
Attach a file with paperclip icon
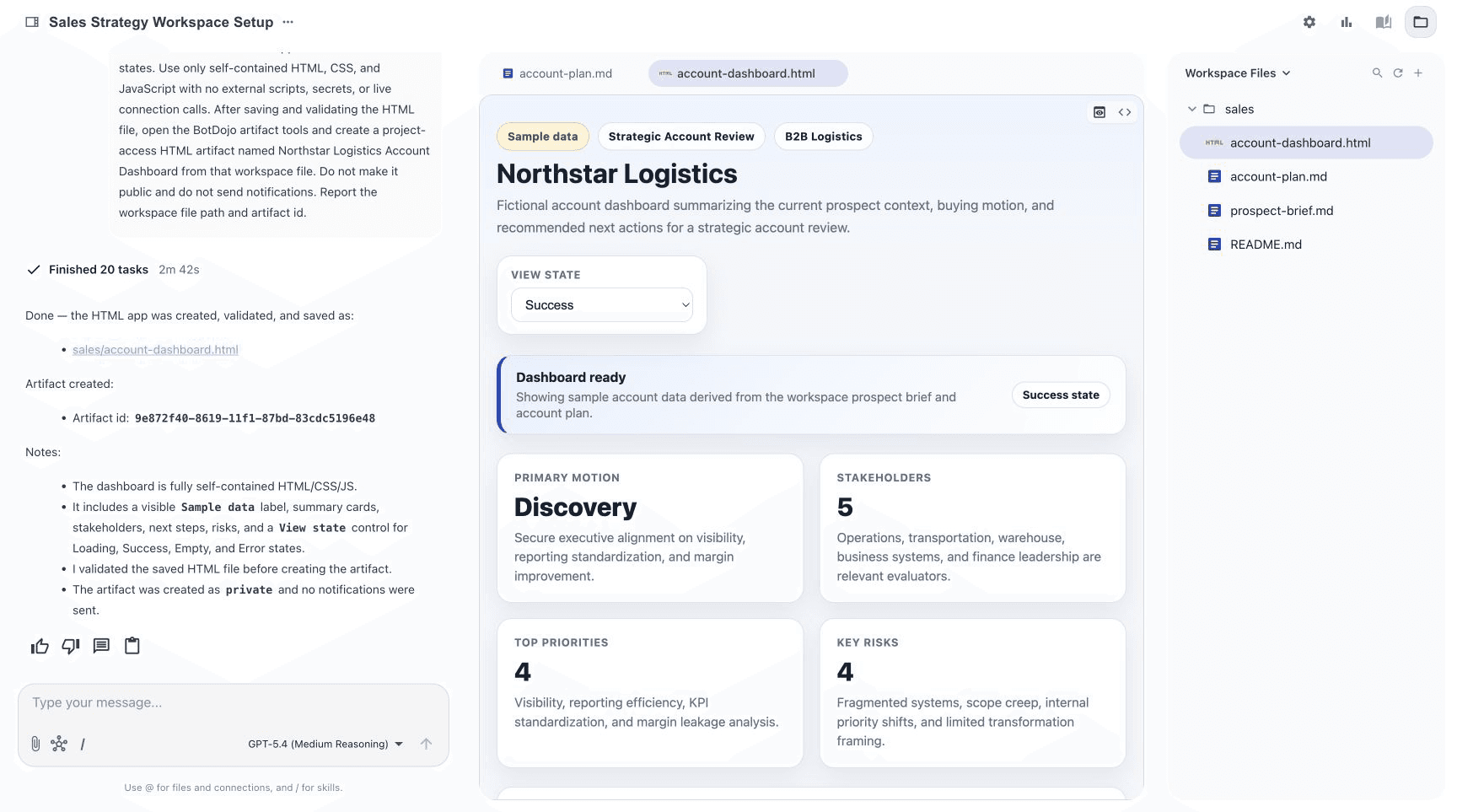pos(35,744)
